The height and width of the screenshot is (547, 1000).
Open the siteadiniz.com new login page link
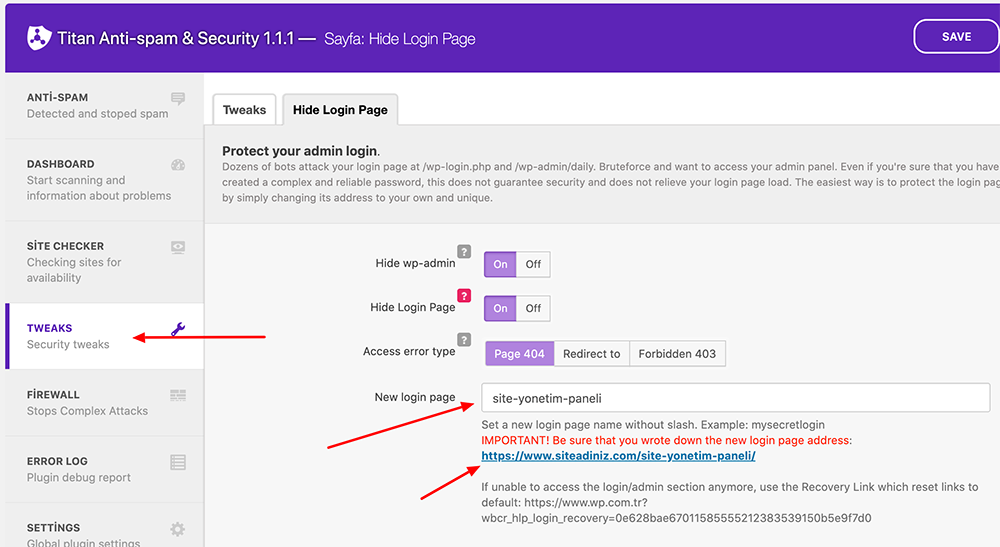point(618,456)
